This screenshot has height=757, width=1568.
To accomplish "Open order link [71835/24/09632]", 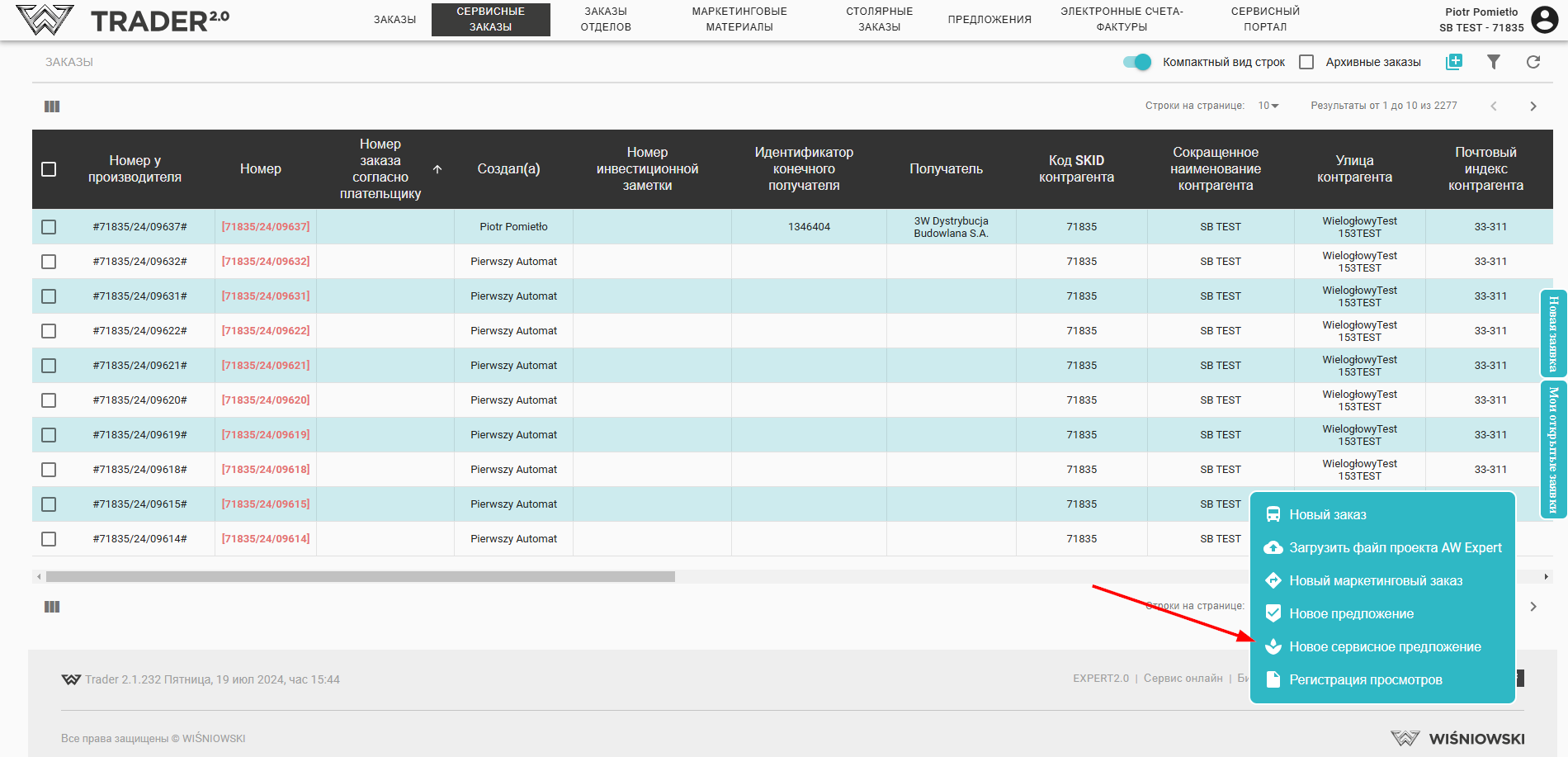I will [265, 262].
